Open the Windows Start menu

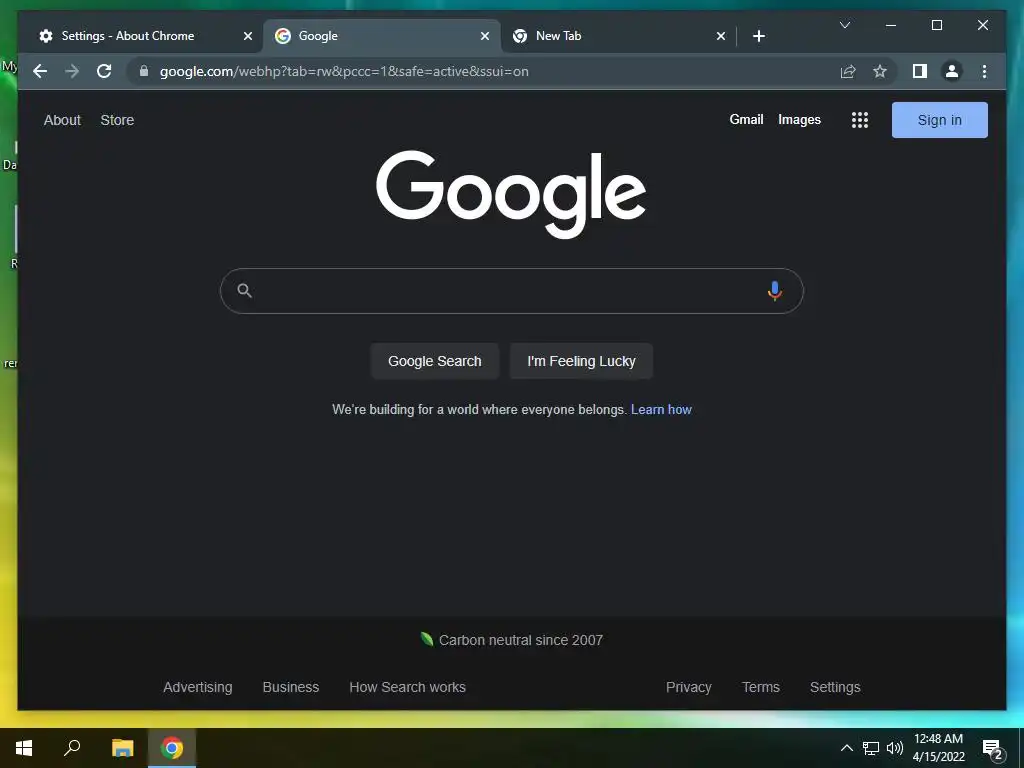pyautogui.click(x=24, y=748)
